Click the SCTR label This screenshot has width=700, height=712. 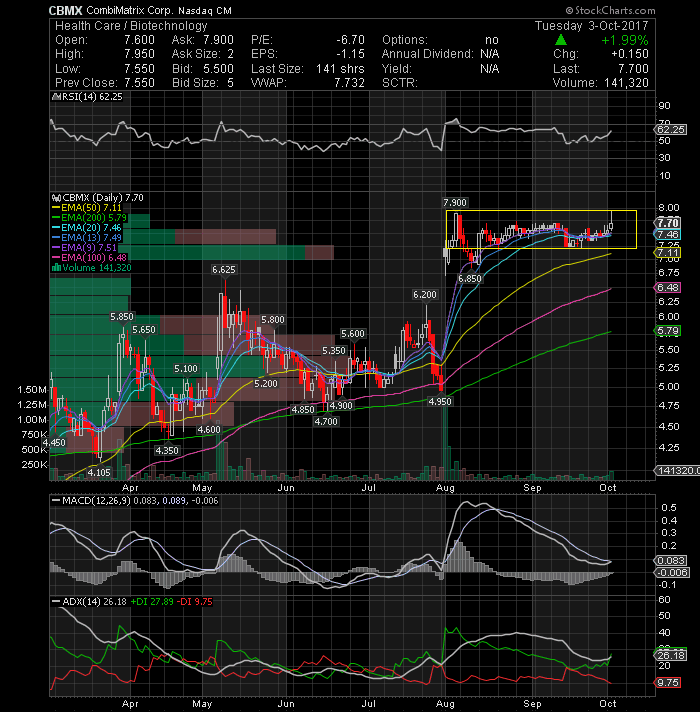tap(399, 83)
